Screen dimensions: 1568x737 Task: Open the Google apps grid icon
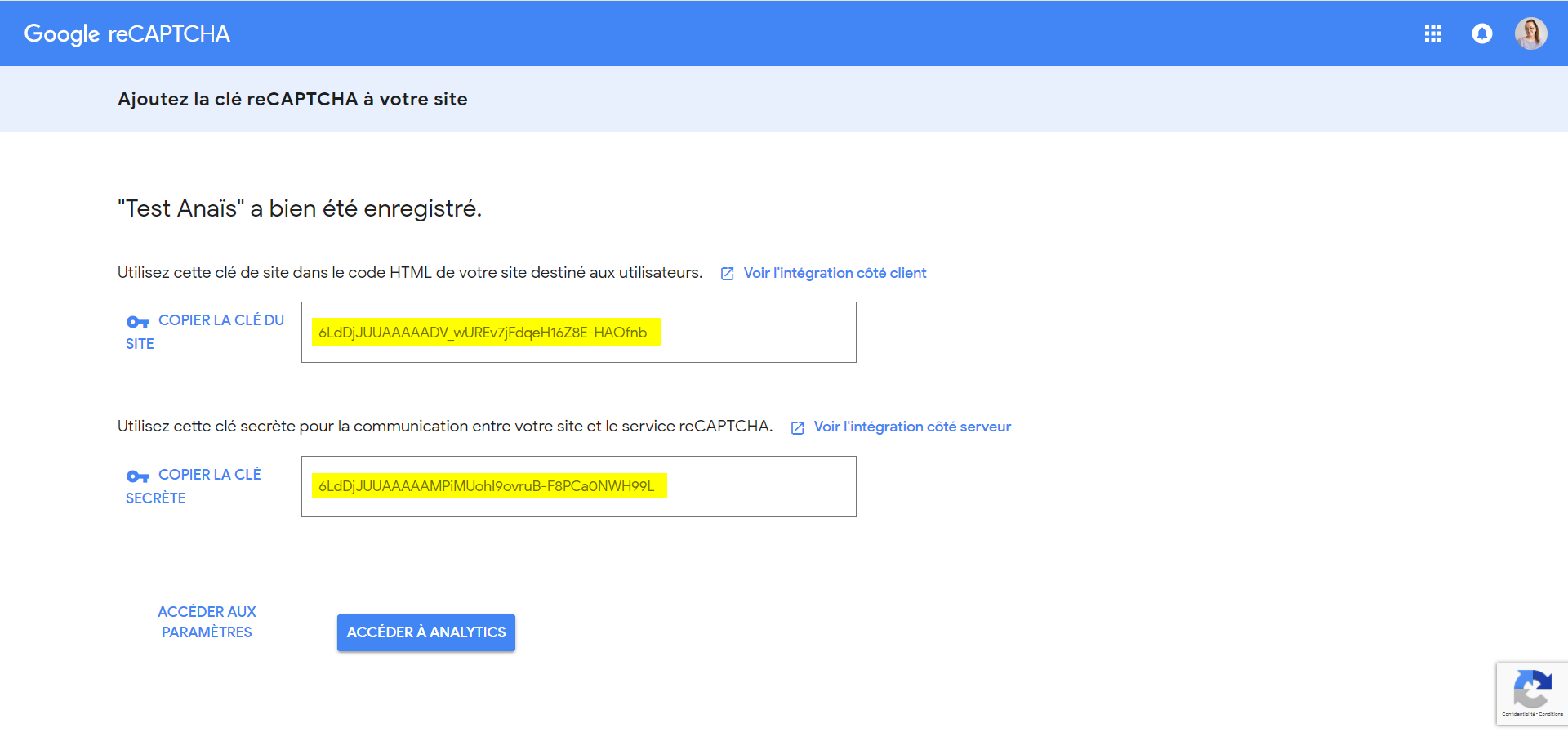click(x=1432, y=33)
